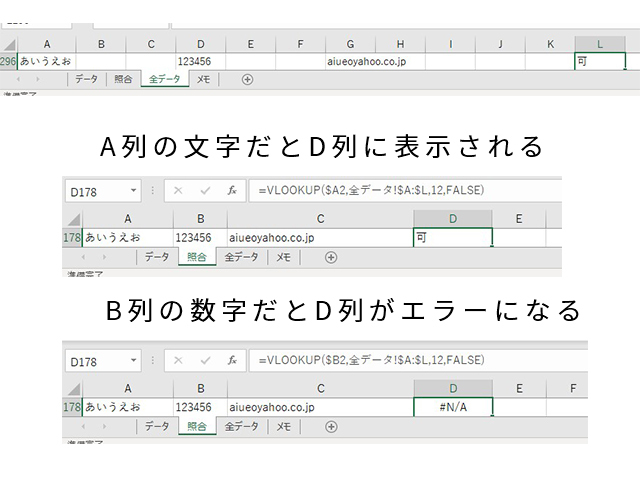The height and width of the screenshot is (481, 640).
Task: Select データ tab in the workbook showing #N/A
Action: point(156,426)
